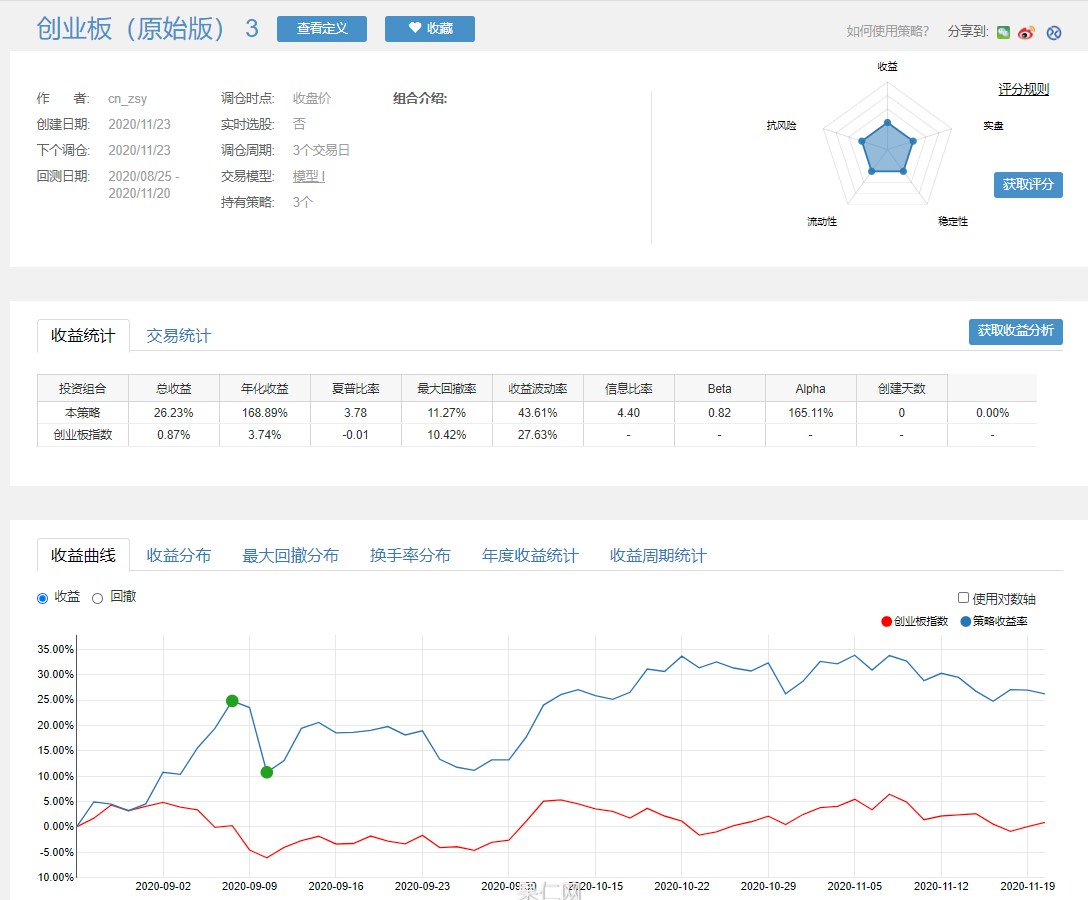Share the strategy to WeChat

[1004, 32]
